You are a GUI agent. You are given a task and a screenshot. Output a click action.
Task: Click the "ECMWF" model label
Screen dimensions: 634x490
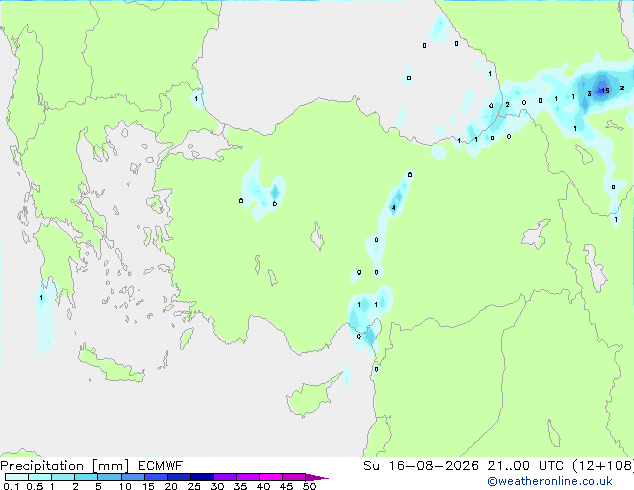tap(161, 466)
